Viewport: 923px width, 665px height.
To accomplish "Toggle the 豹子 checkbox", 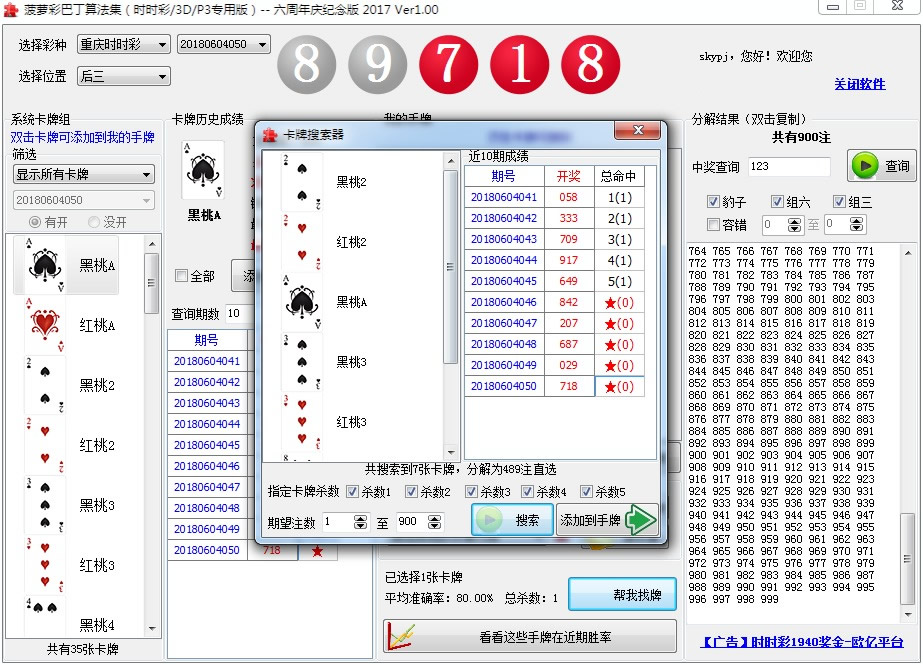I will 713,202.
